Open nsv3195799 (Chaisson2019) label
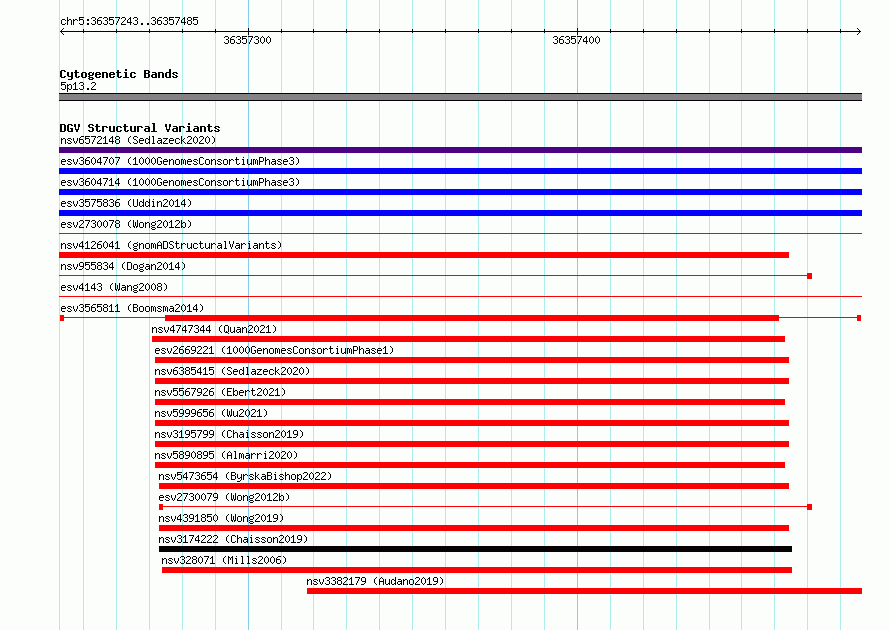This screenshot has width=890, height=630. tap(229, 434)
